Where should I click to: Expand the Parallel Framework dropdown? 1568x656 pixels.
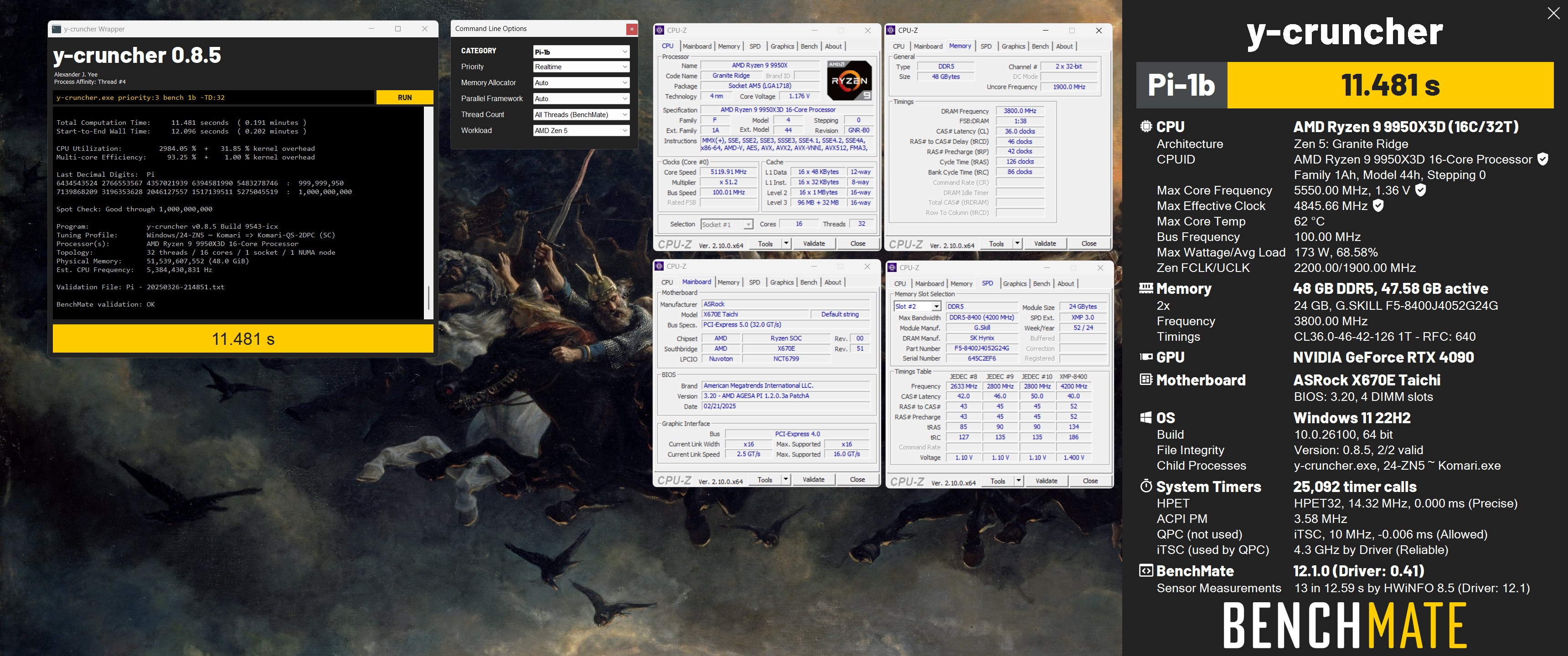(x=581, y=98)
